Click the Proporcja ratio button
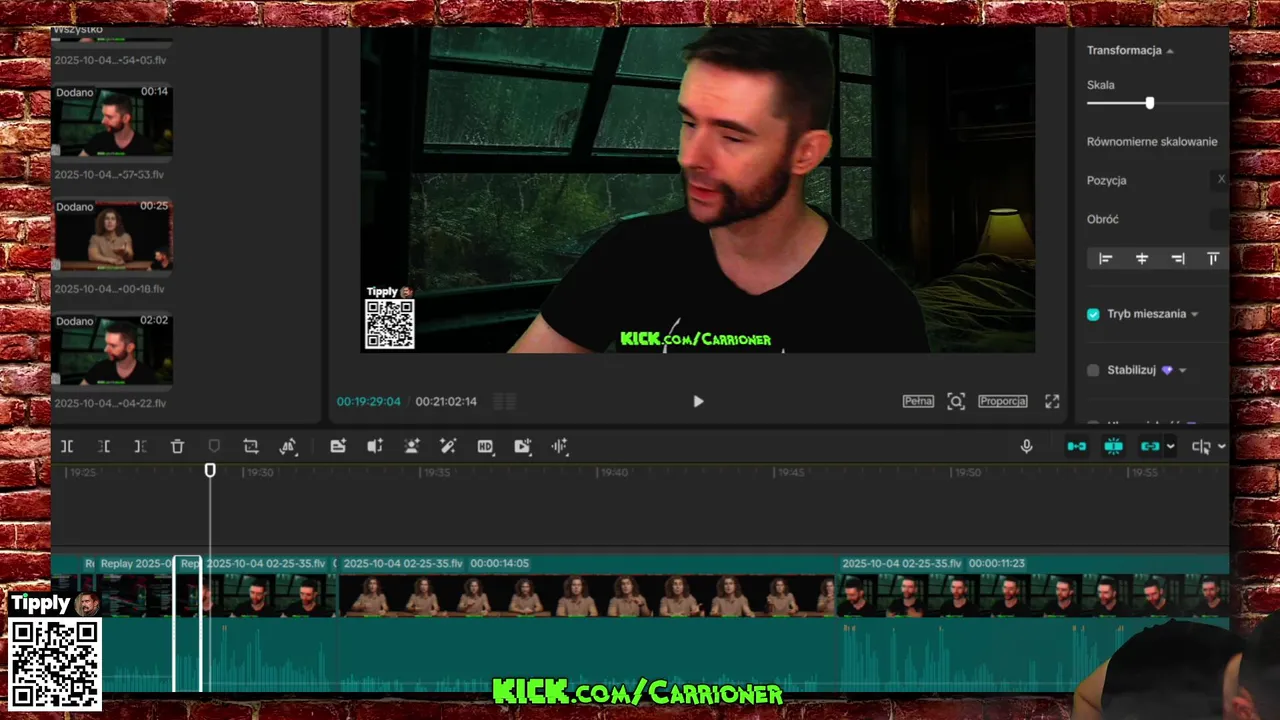The image size is (1280, 720). (1003, 401)
